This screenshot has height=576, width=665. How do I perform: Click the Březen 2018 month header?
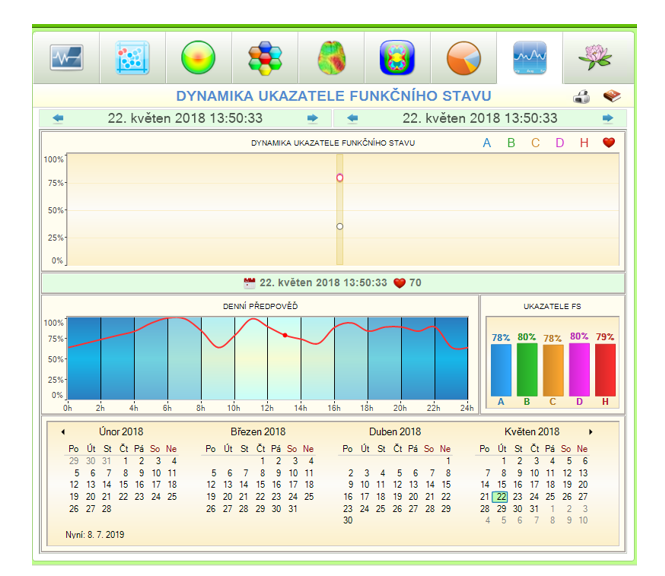coord(258,432)
